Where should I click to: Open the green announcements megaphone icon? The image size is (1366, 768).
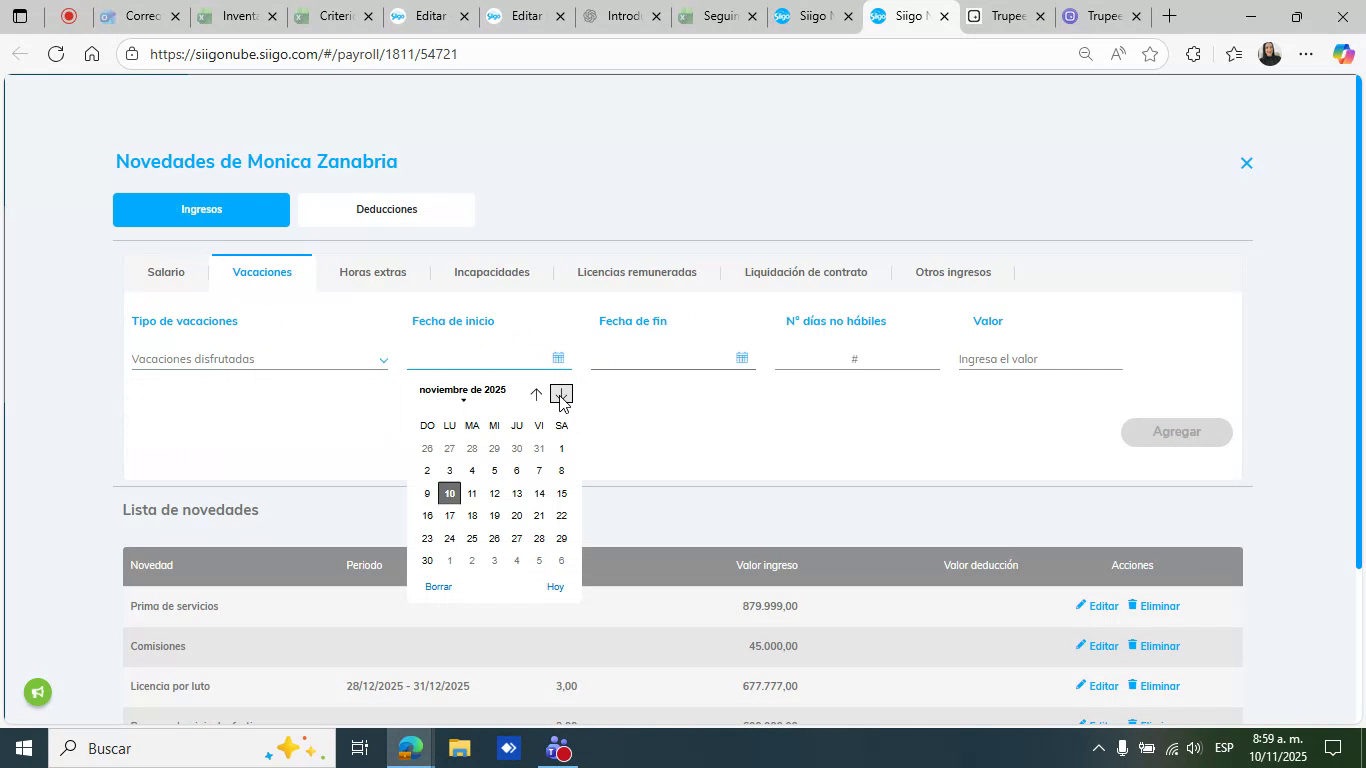pos(38,692)
